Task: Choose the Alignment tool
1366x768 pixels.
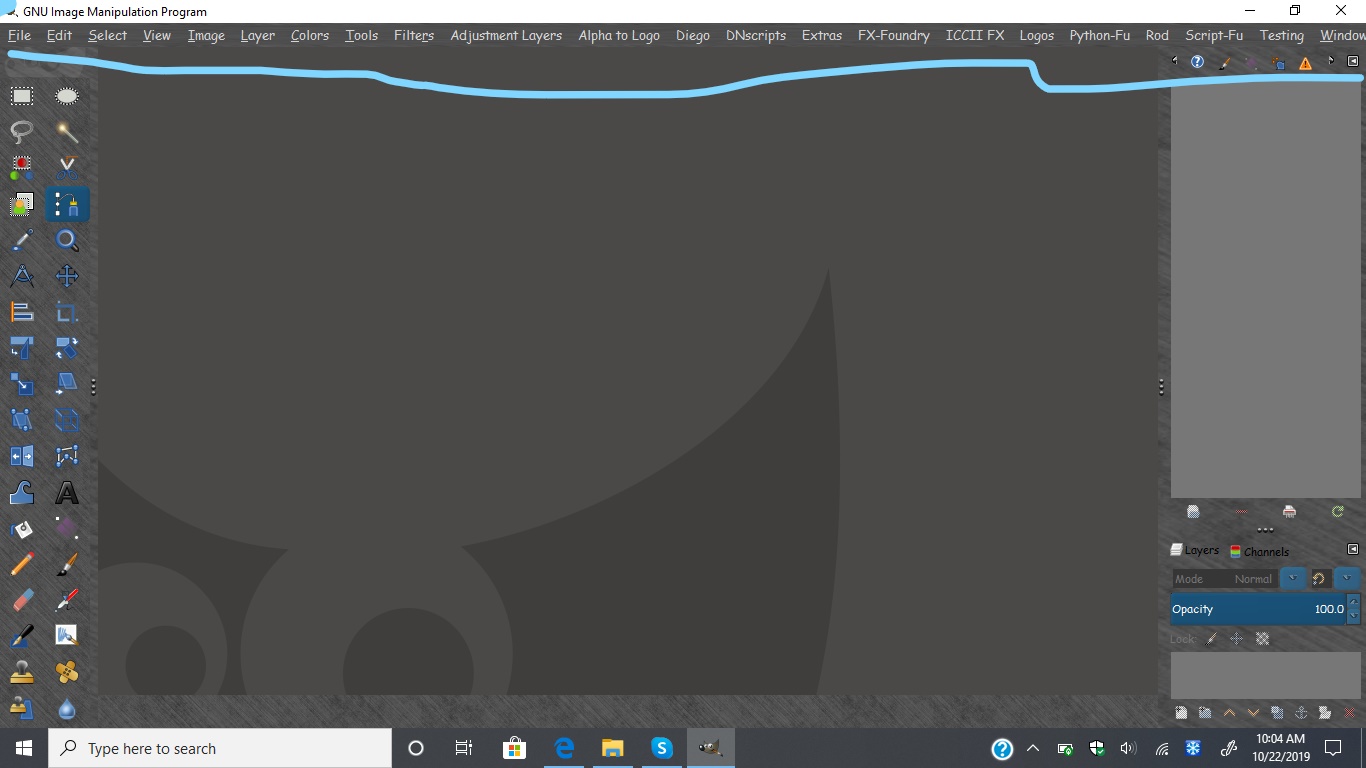Action: 22,312
